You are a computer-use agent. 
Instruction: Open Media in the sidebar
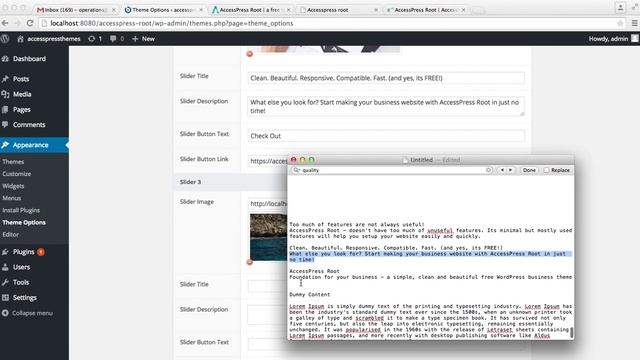click(x=22, y=94)
